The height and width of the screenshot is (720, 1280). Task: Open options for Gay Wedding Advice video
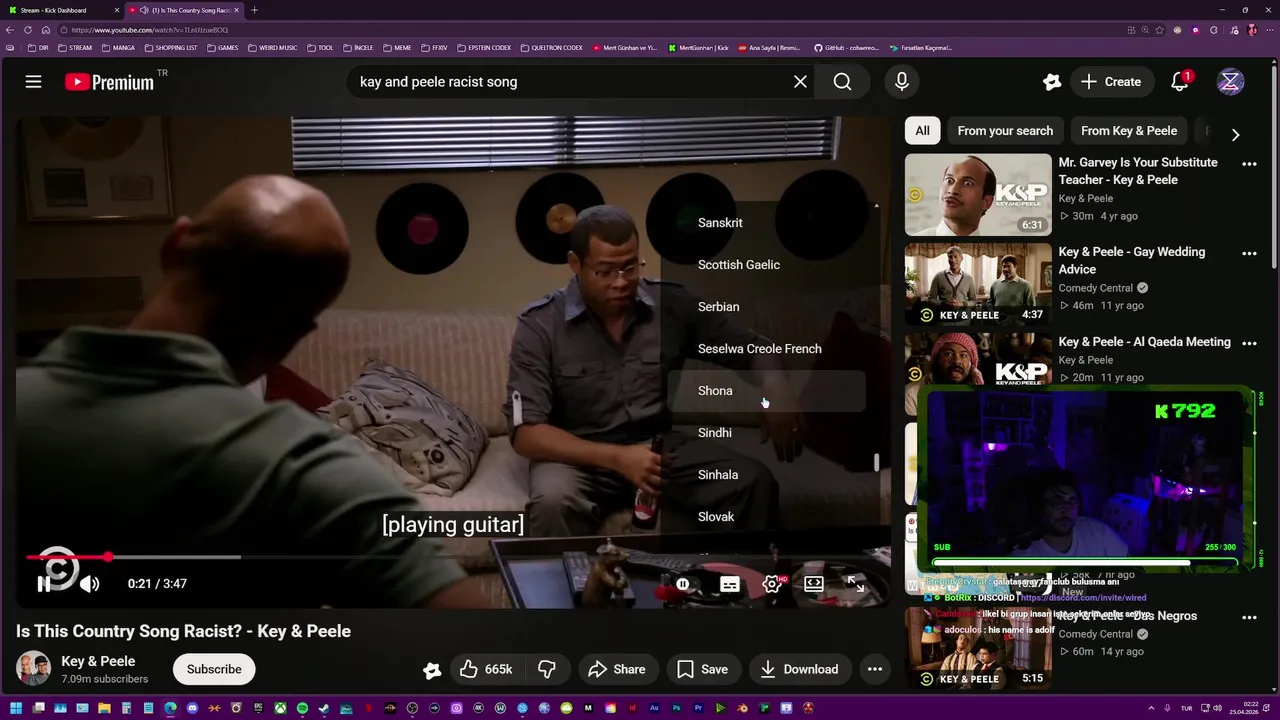(x=1249, y=254)
